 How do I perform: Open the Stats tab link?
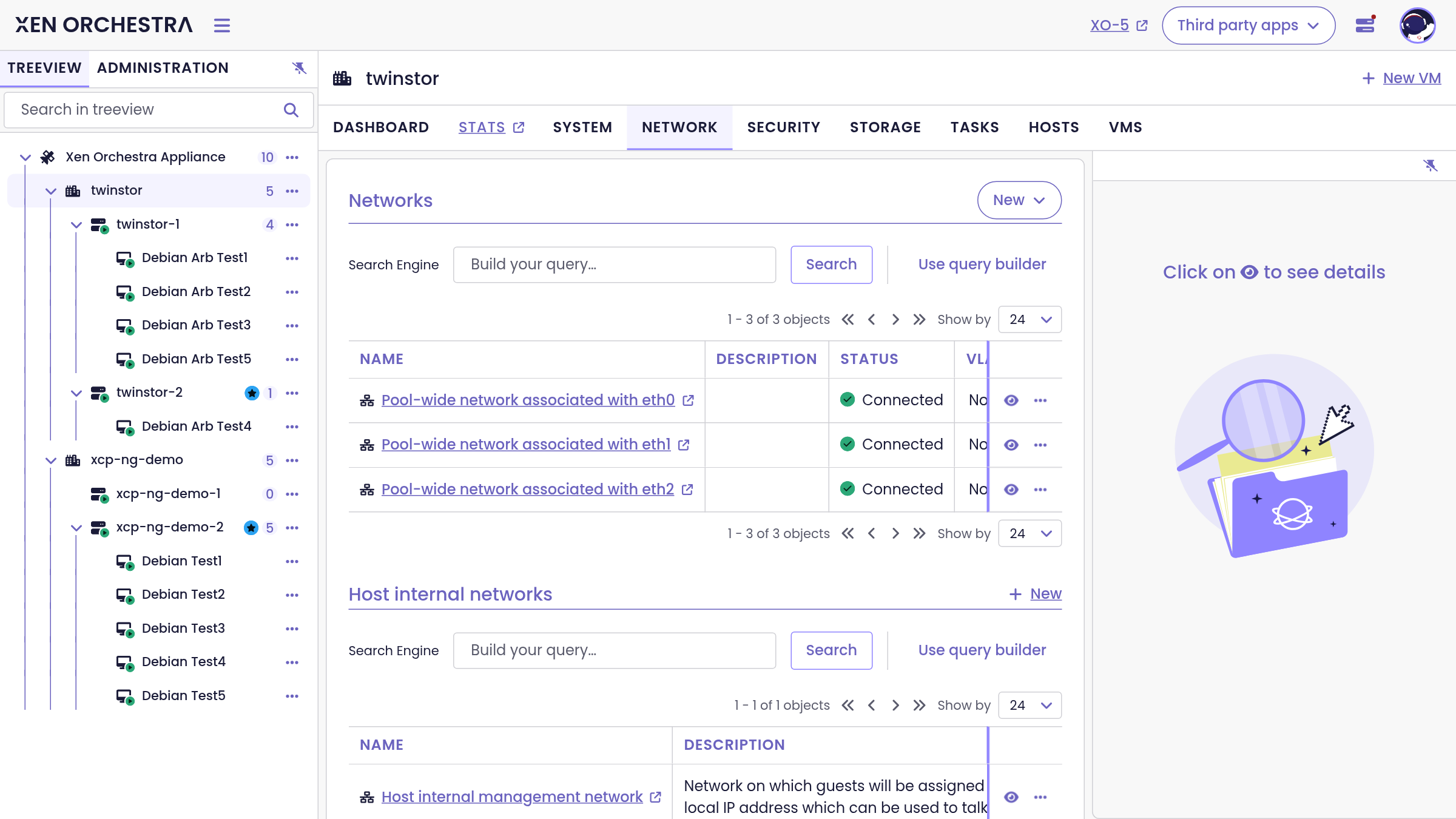[x=491, y=127]
